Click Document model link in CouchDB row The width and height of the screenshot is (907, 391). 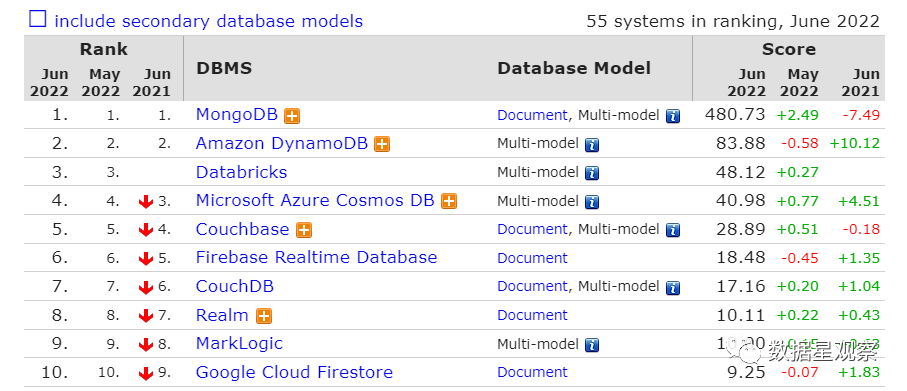[532, 286]
